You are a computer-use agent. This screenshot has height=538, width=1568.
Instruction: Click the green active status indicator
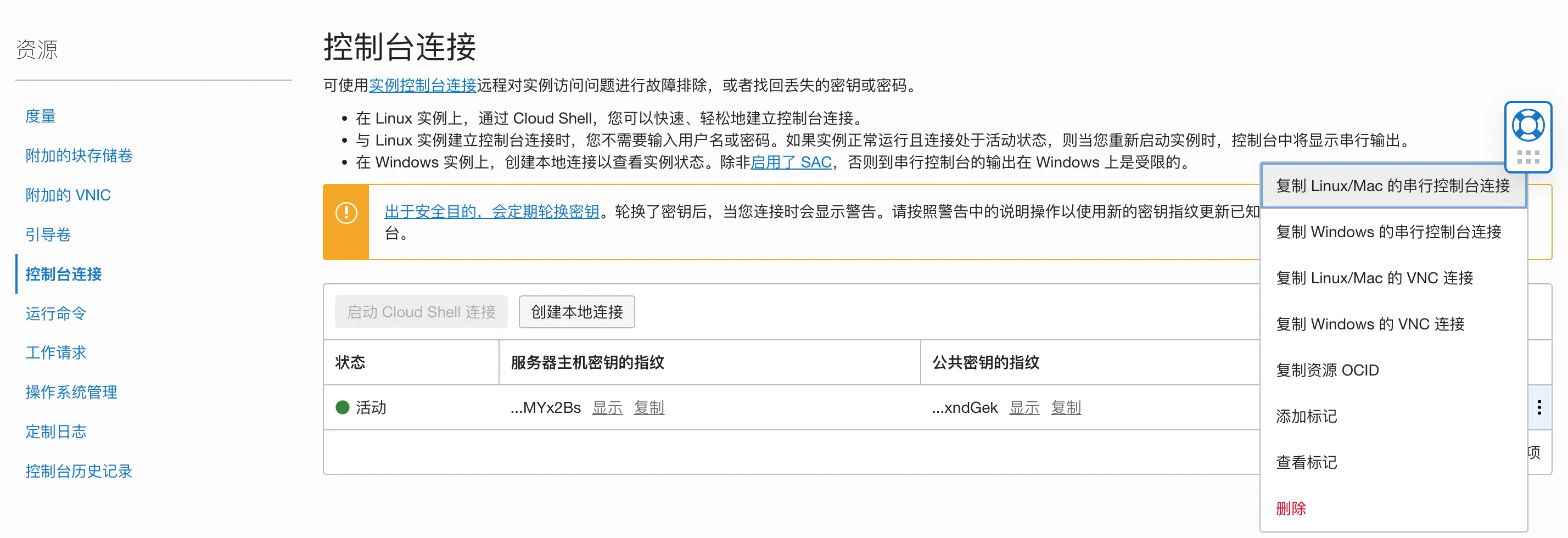click(x=343, y=407)
